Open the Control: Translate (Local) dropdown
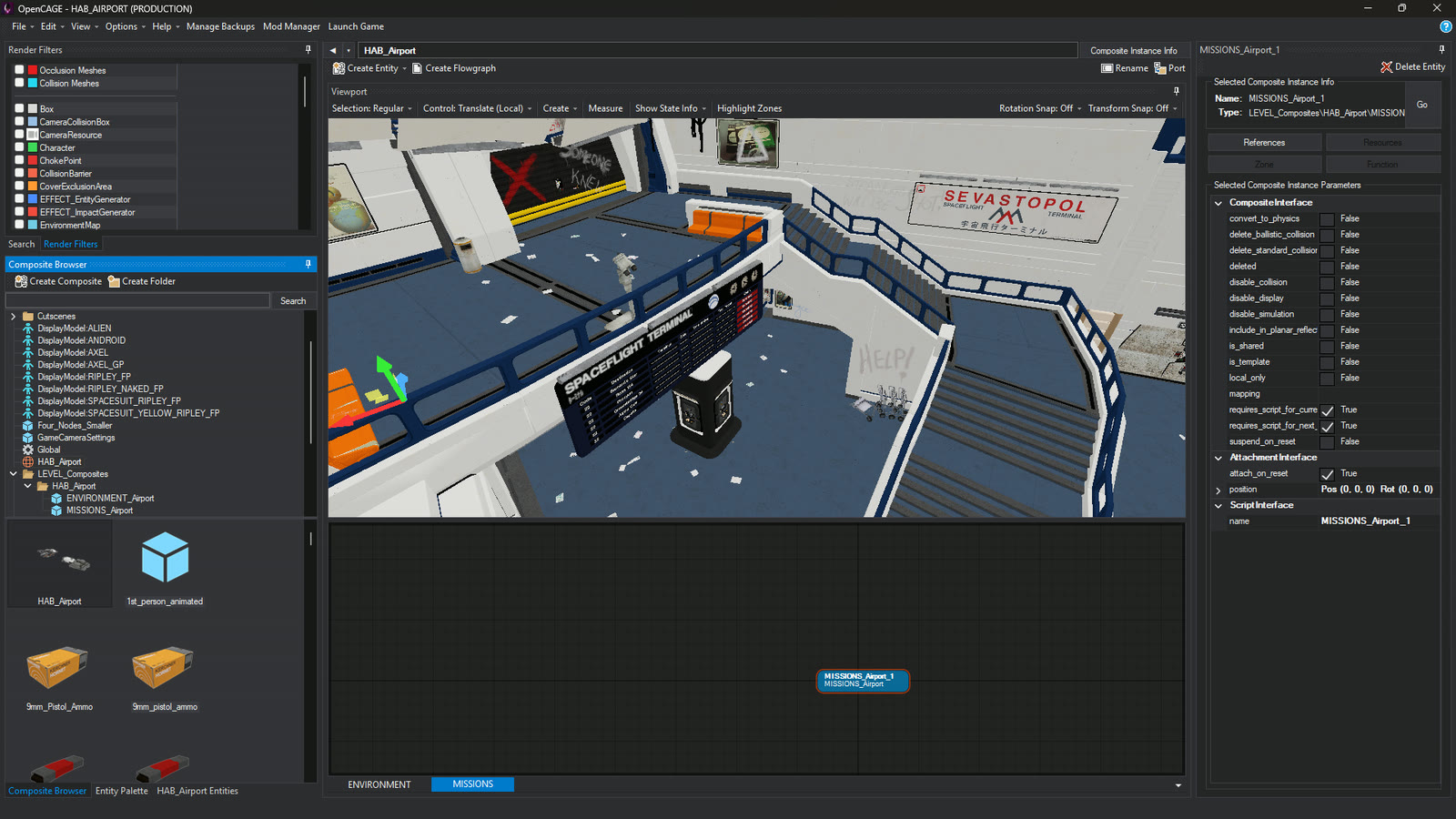Screen dimensions: 1456x819 click(x=477, y=108)
